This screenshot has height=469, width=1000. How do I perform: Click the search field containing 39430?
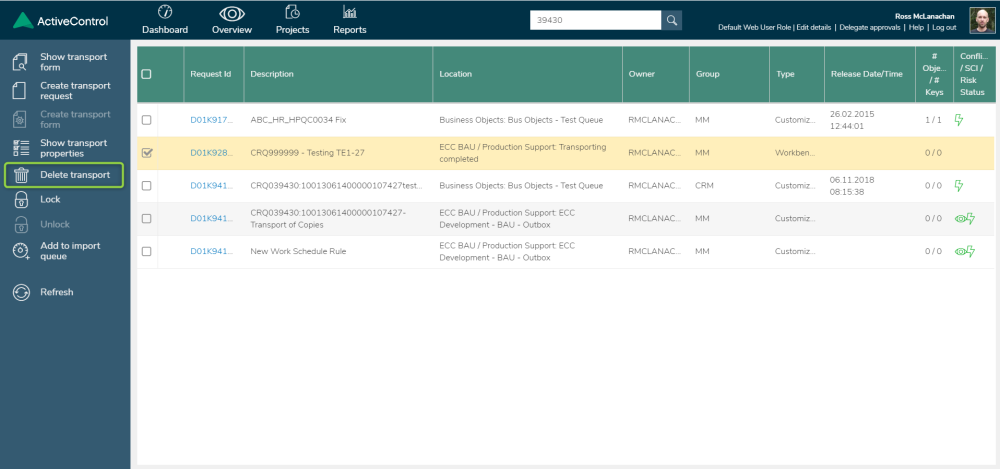coord(595,20)
